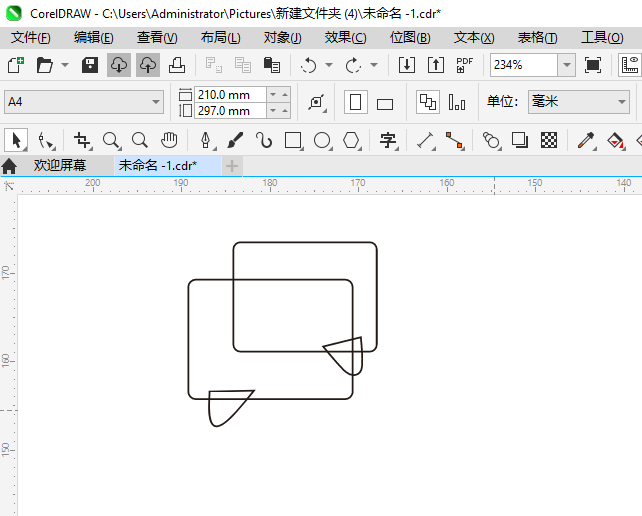Click the plus button to add new document tab
Screen dimensions: 642x516
(x=232, y=165)
